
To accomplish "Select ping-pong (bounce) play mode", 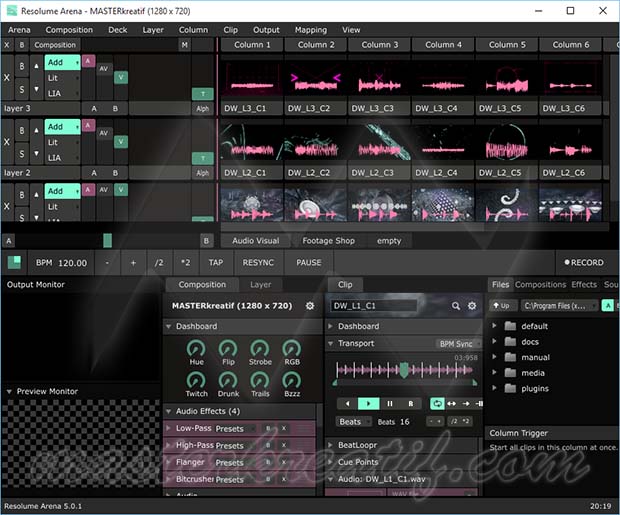I will coord(451,403).
